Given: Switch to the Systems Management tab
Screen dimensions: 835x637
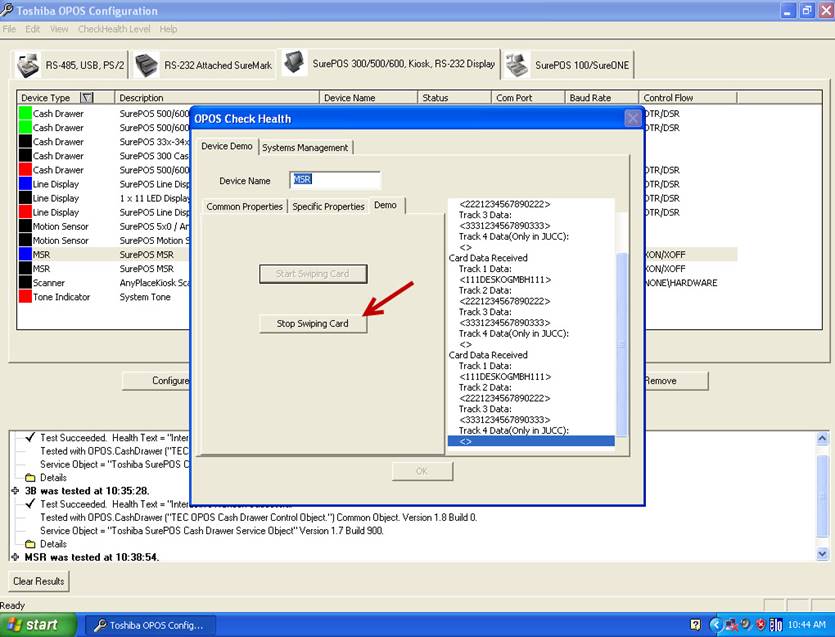Looking at the screenshot, I should 305,148.
